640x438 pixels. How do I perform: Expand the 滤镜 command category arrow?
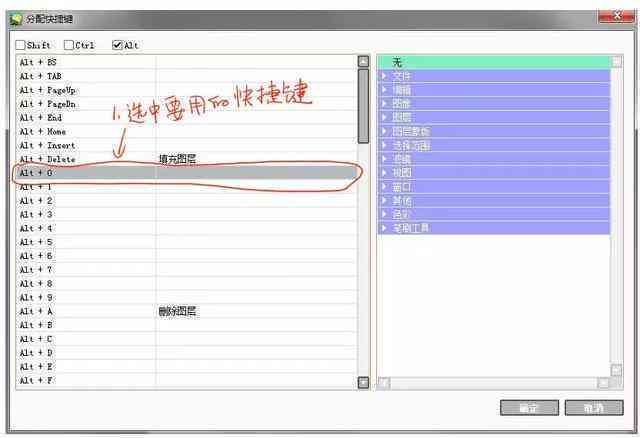point(384,159)
